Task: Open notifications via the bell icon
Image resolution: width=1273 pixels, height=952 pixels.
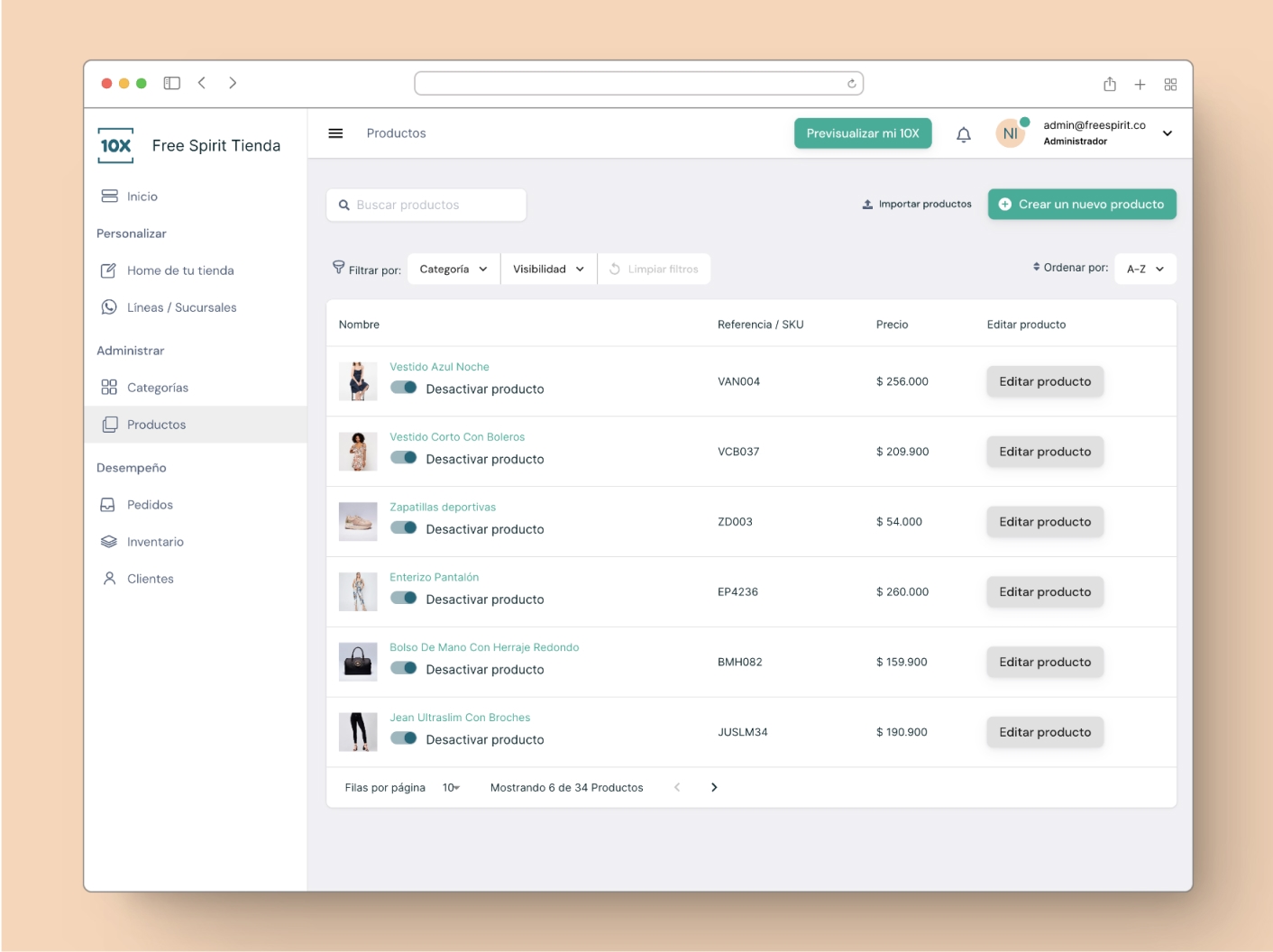Action: [963, 133]
